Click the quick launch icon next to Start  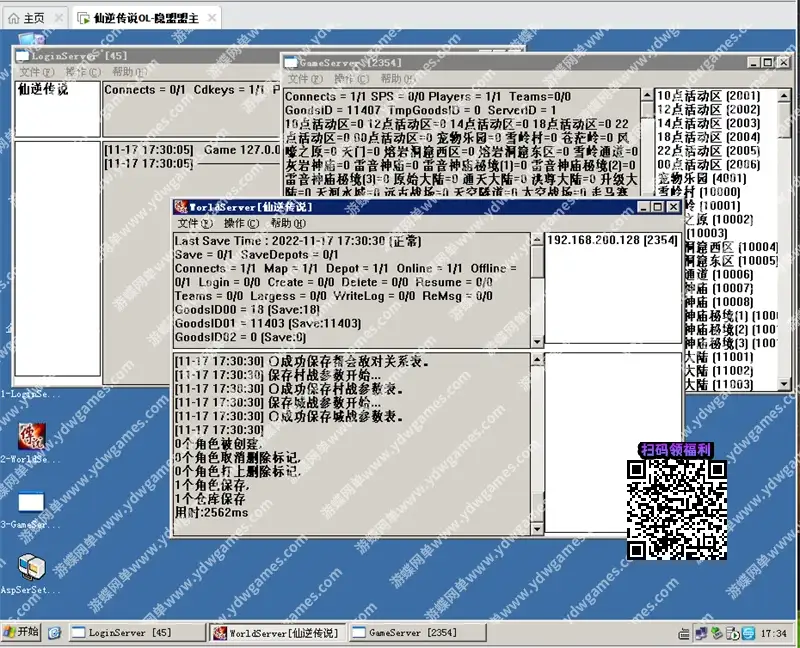coord(54,633)
